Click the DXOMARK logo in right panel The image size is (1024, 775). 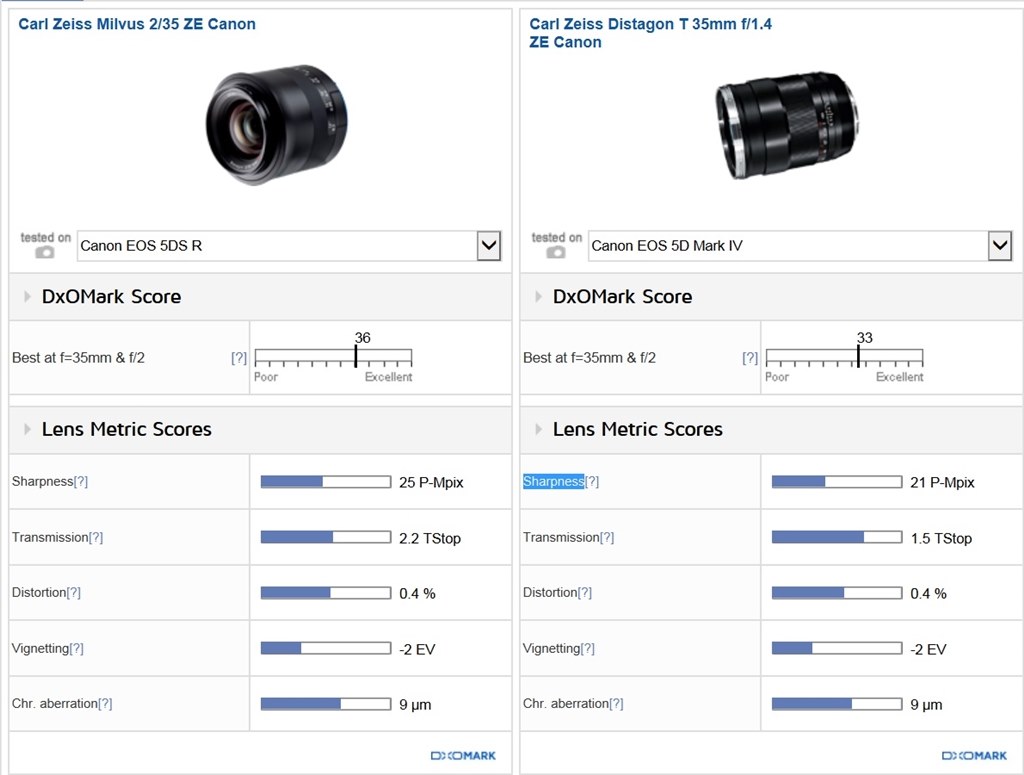tap(974, 755)
